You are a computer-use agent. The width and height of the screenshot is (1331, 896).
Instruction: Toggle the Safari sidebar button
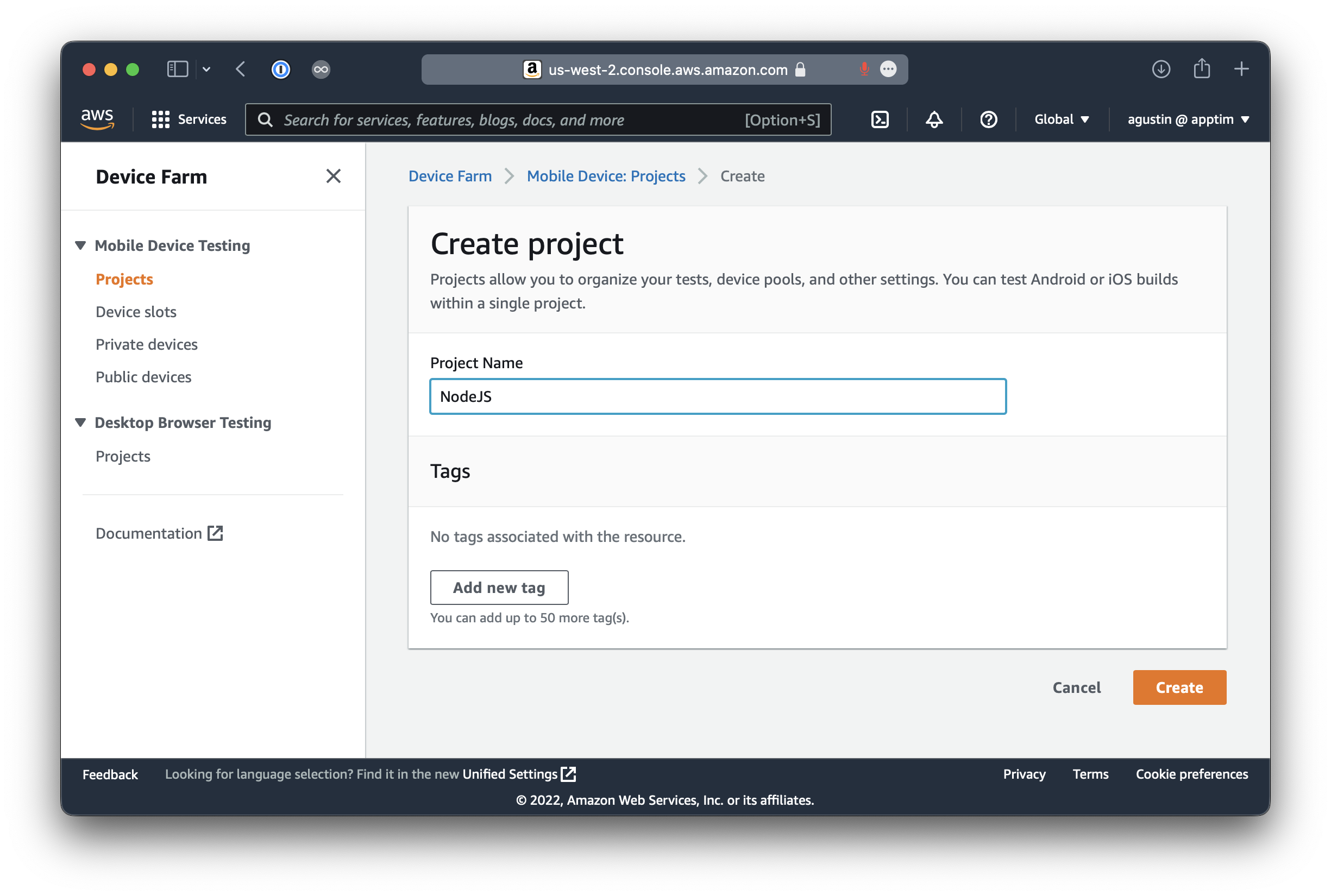point(177,69)
